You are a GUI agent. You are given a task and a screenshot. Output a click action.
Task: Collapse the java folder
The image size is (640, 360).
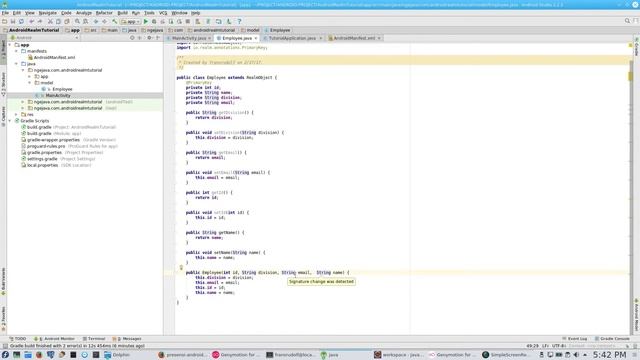[x=17, y=64]
